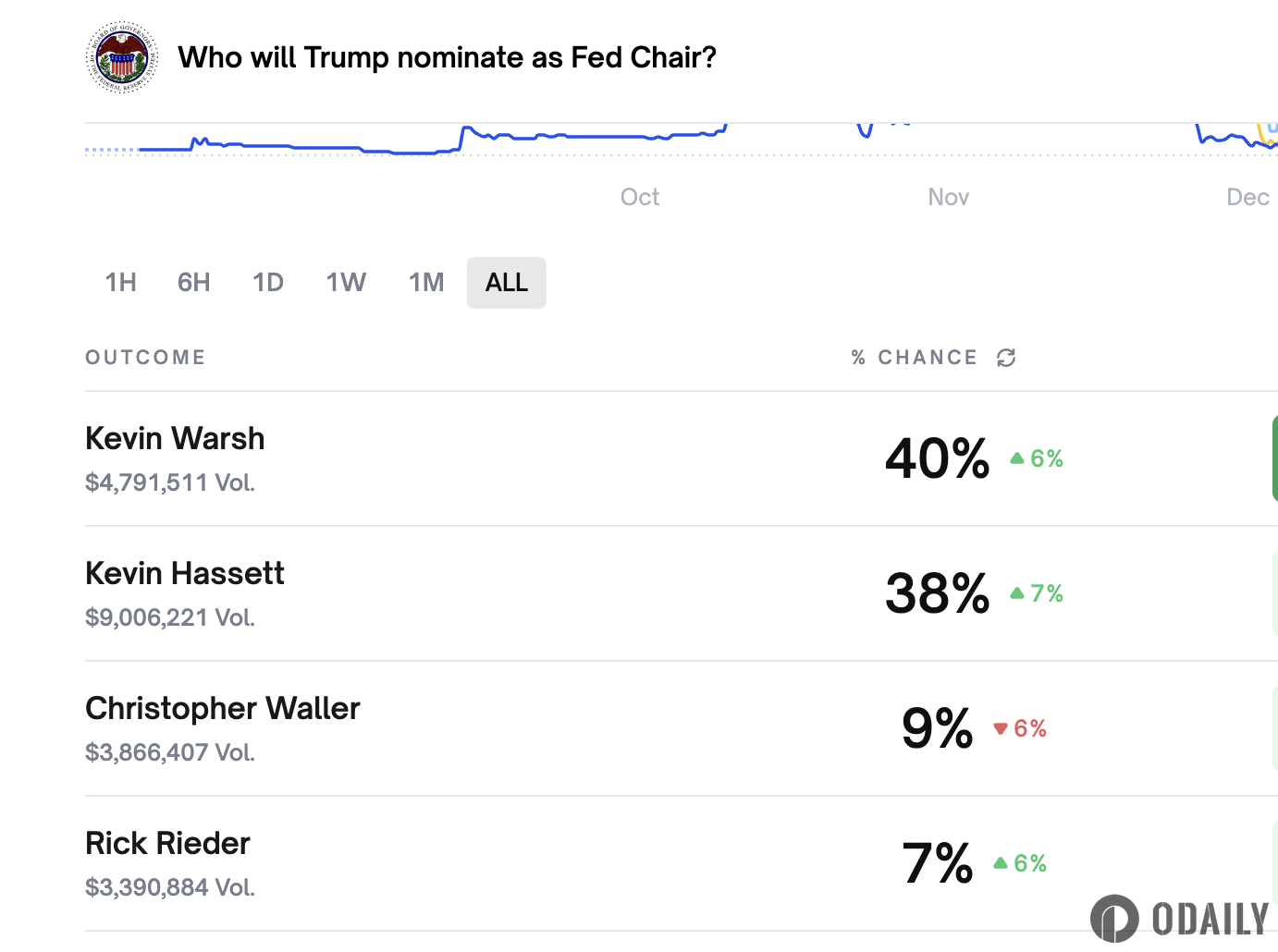Select the ALL time range
The width and height of the screenshot is (1278, 952).
point(507,283)
